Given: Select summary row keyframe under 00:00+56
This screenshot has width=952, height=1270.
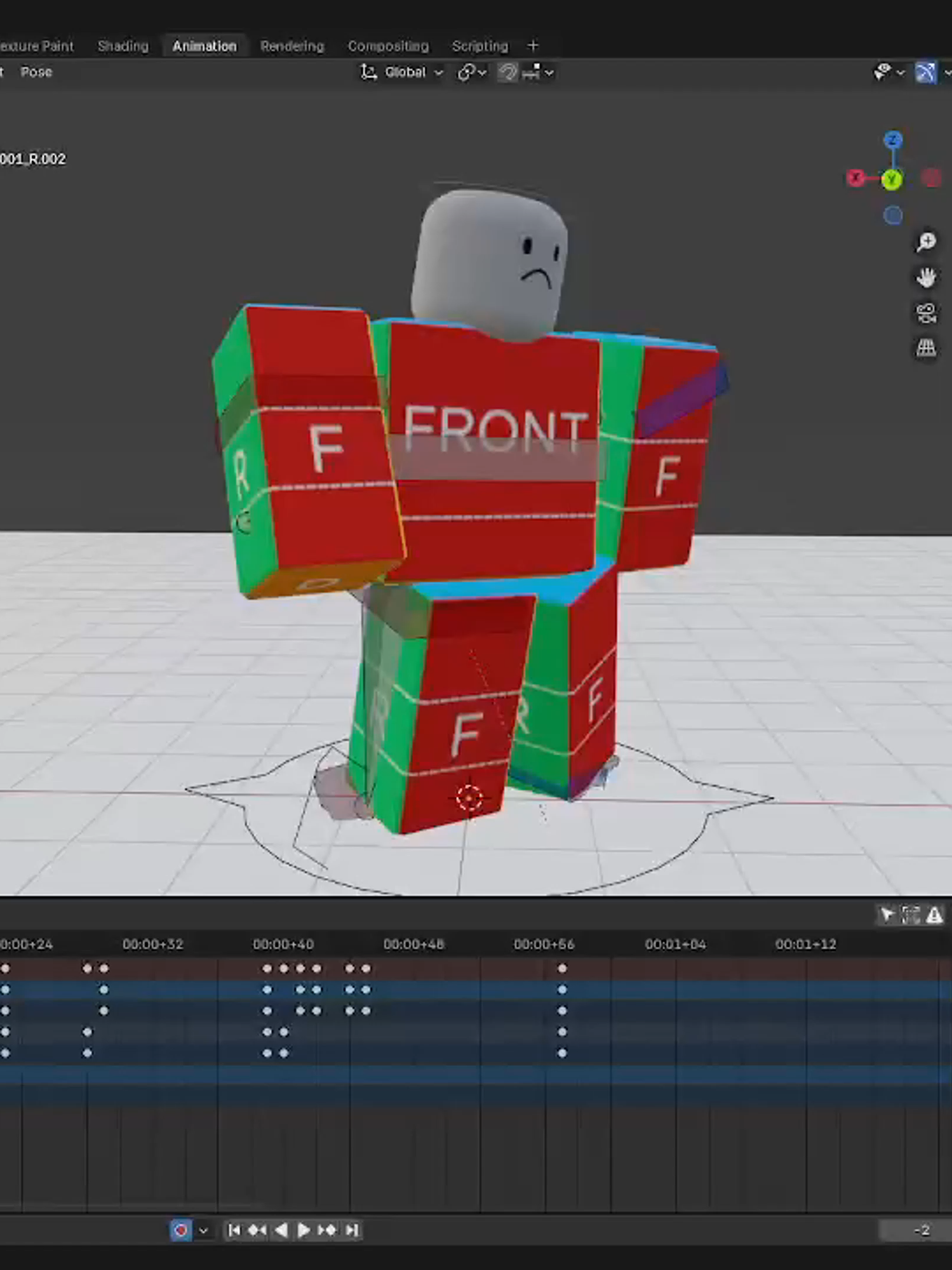Looking at the screenshot, I should coord(562,968).
